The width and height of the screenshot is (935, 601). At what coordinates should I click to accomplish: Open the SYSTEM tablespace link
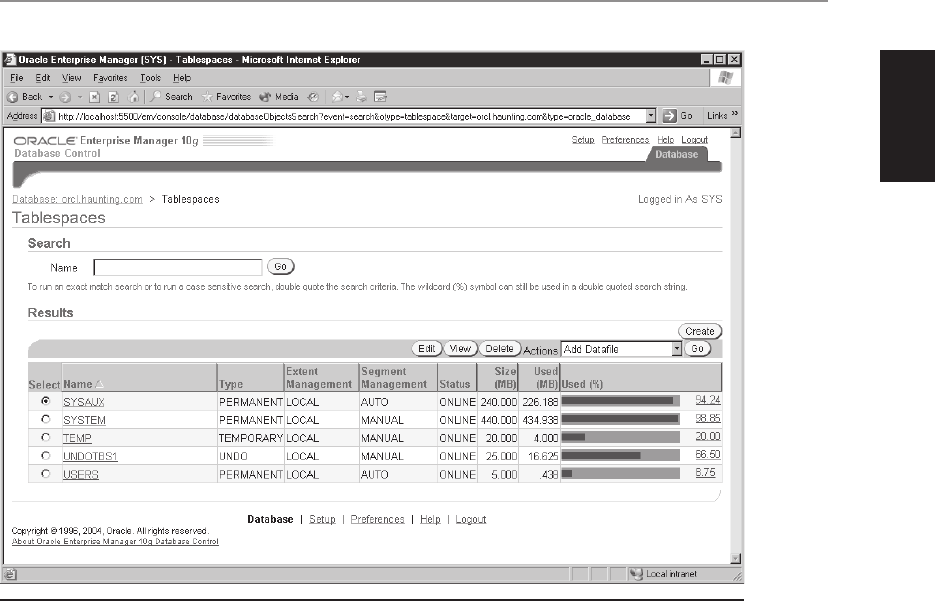pyautogui.click(x=85, y=420)
